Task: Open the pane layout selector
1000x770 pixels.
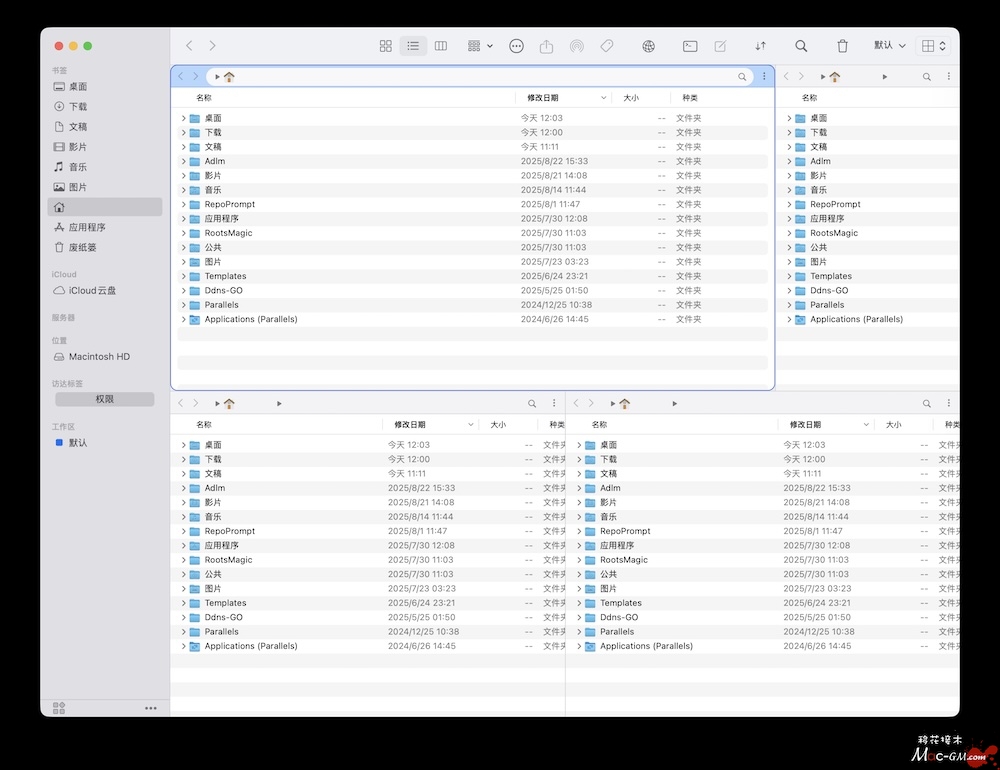Action: click(934, 46)
